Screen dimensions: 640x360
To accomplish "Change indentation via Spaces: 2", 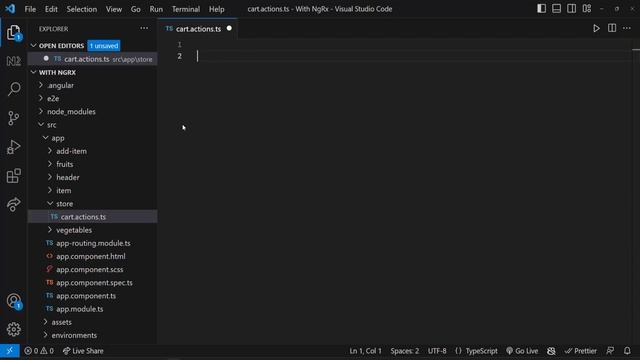I will 404,351.
